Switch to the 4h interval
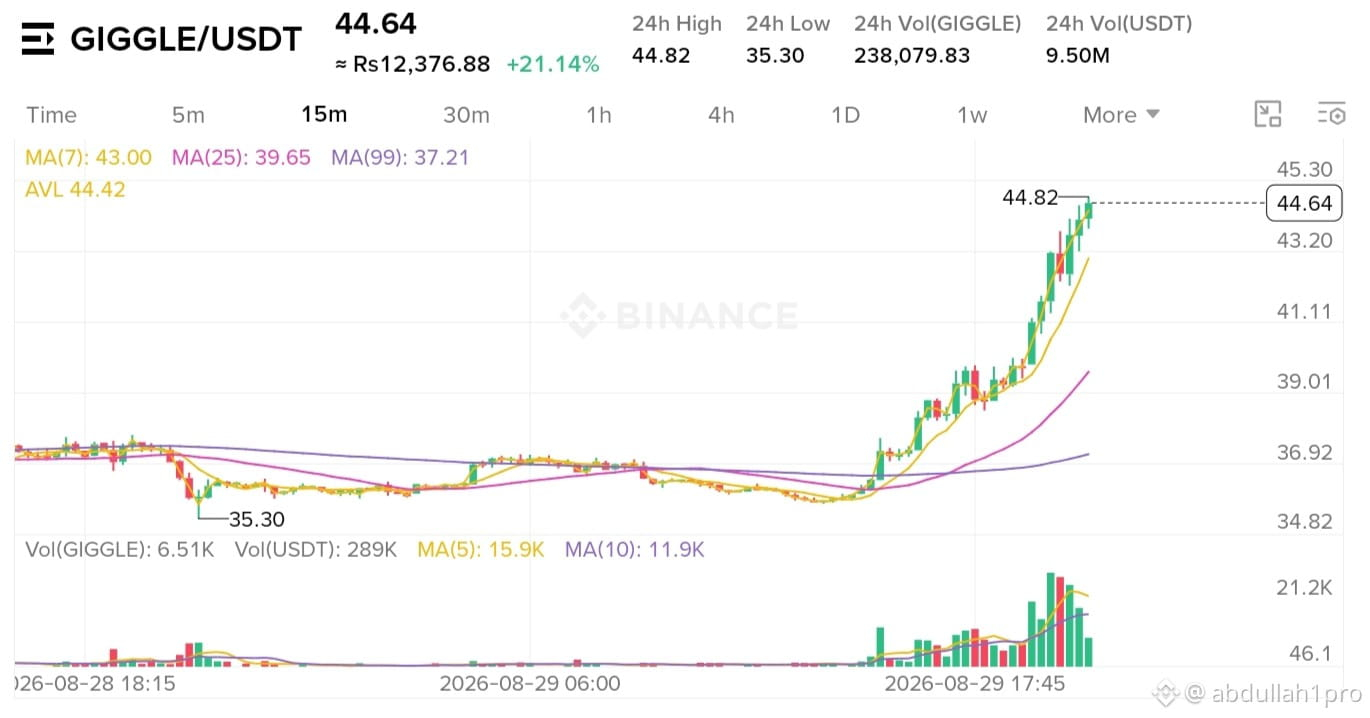 [x=721, y=115]
